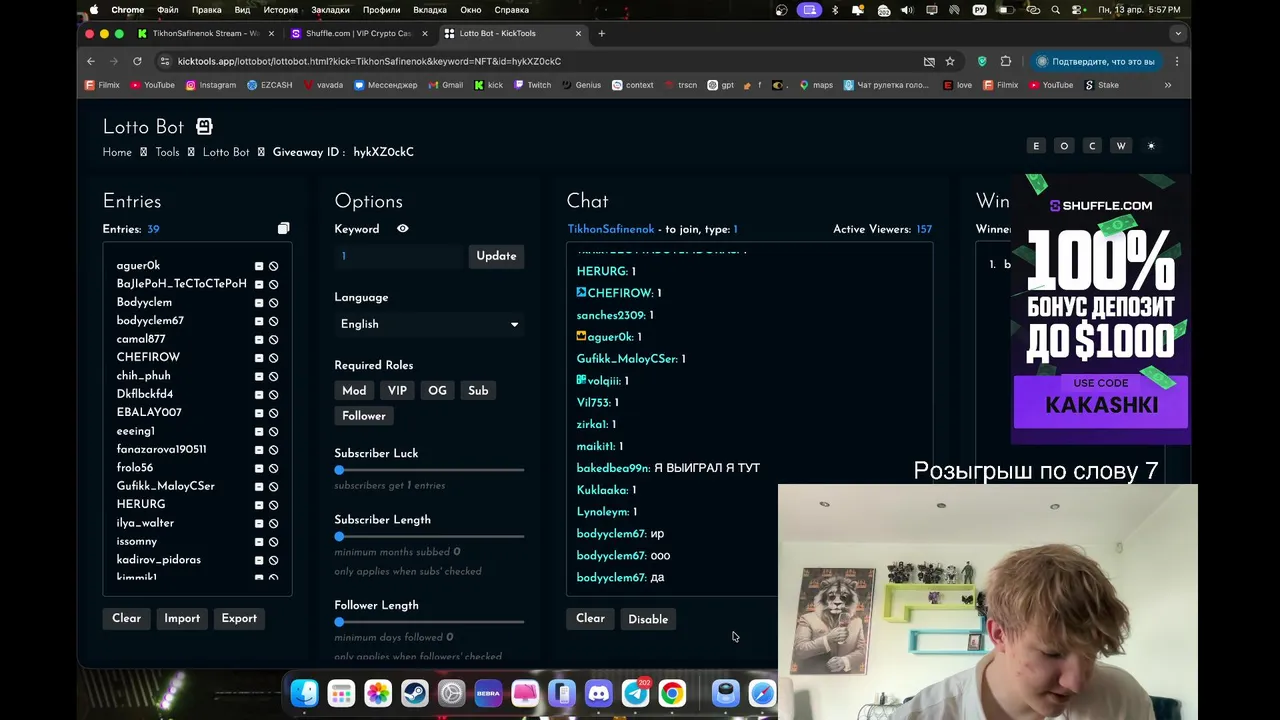
Task: Click the Lotto Bot robot icon
Action: (x=204, y=127)
